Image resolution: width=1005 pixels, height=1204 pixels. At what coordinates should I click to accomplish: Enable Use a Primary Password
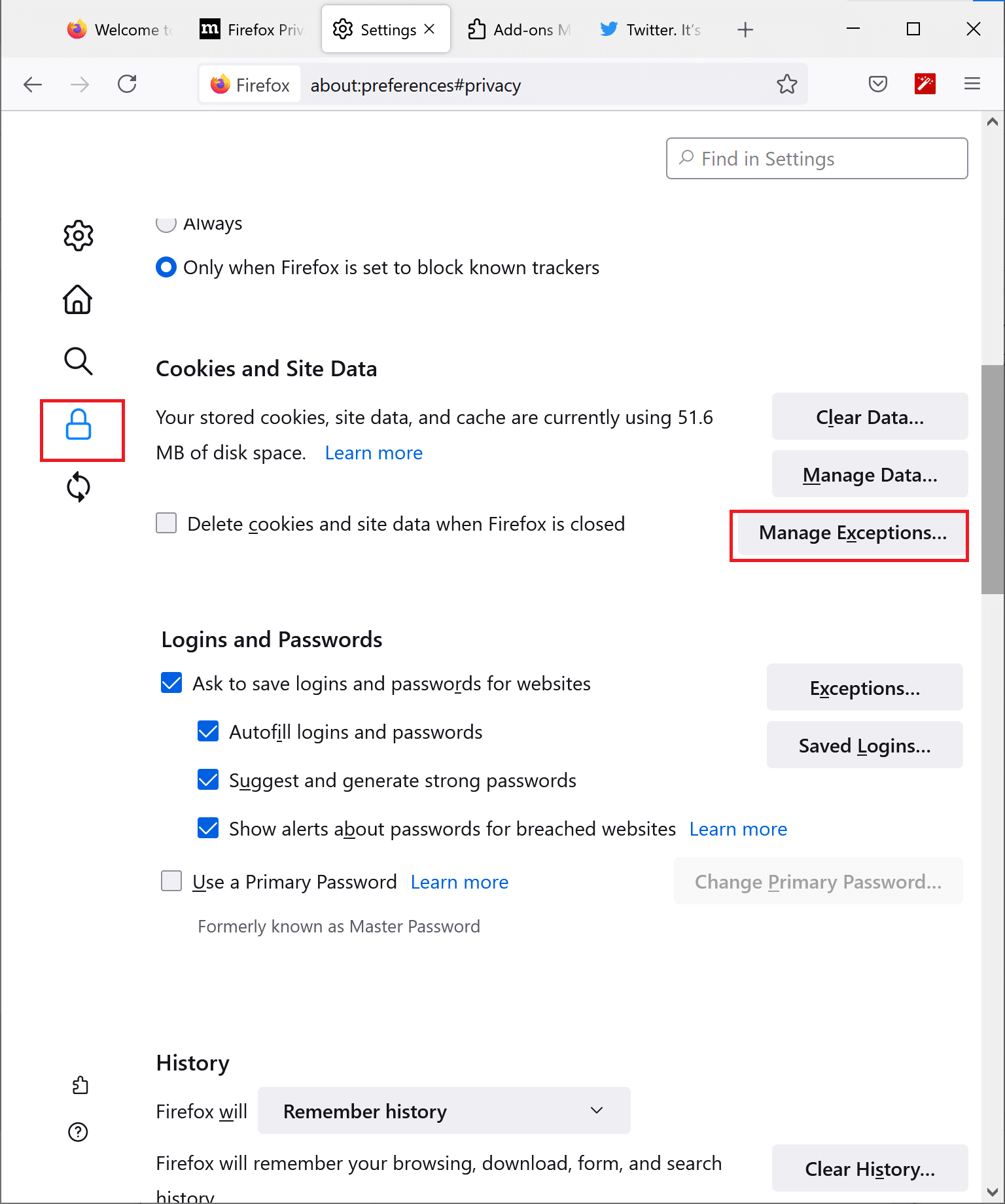171,881
